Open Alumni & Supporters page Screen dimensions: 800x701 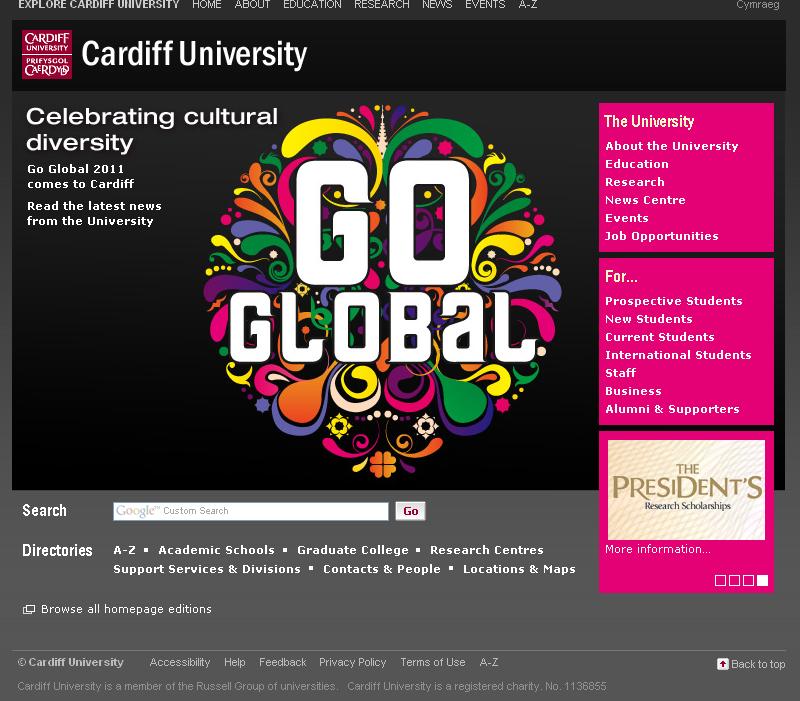coord(672,409)
